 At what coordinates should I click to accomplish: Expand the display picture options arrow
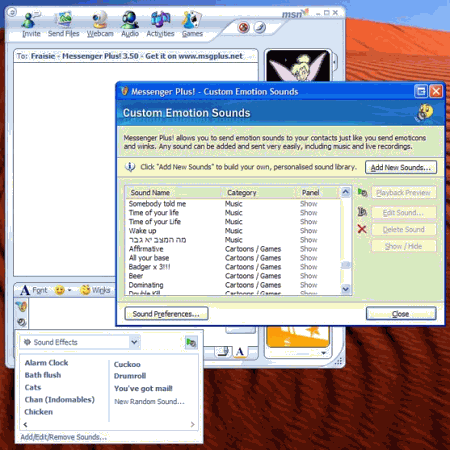pyautogui.click(x=323, y=353)
